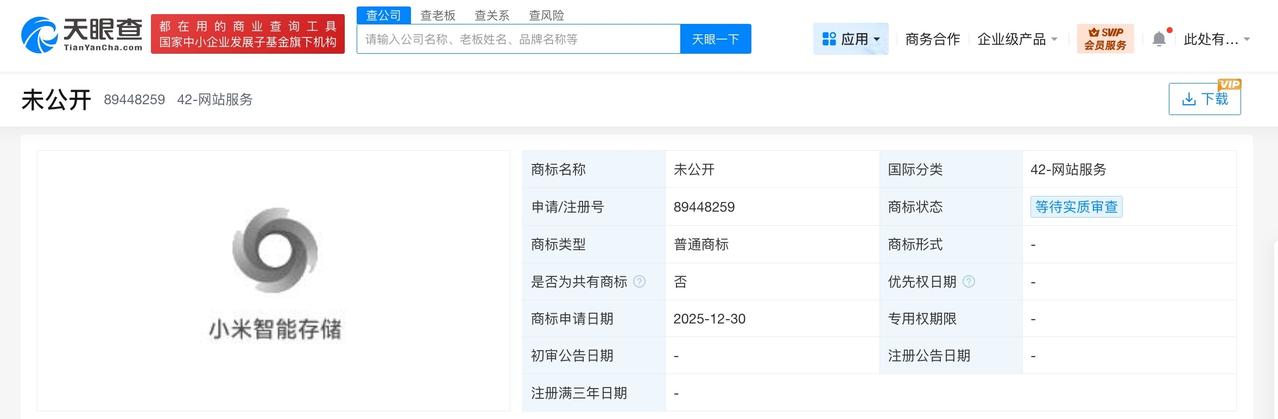Click the download icon in 下载 button
Image resolution: width=1278 pixels, height=419 pixels.
pyautogui.click(x=1189, y=99)
